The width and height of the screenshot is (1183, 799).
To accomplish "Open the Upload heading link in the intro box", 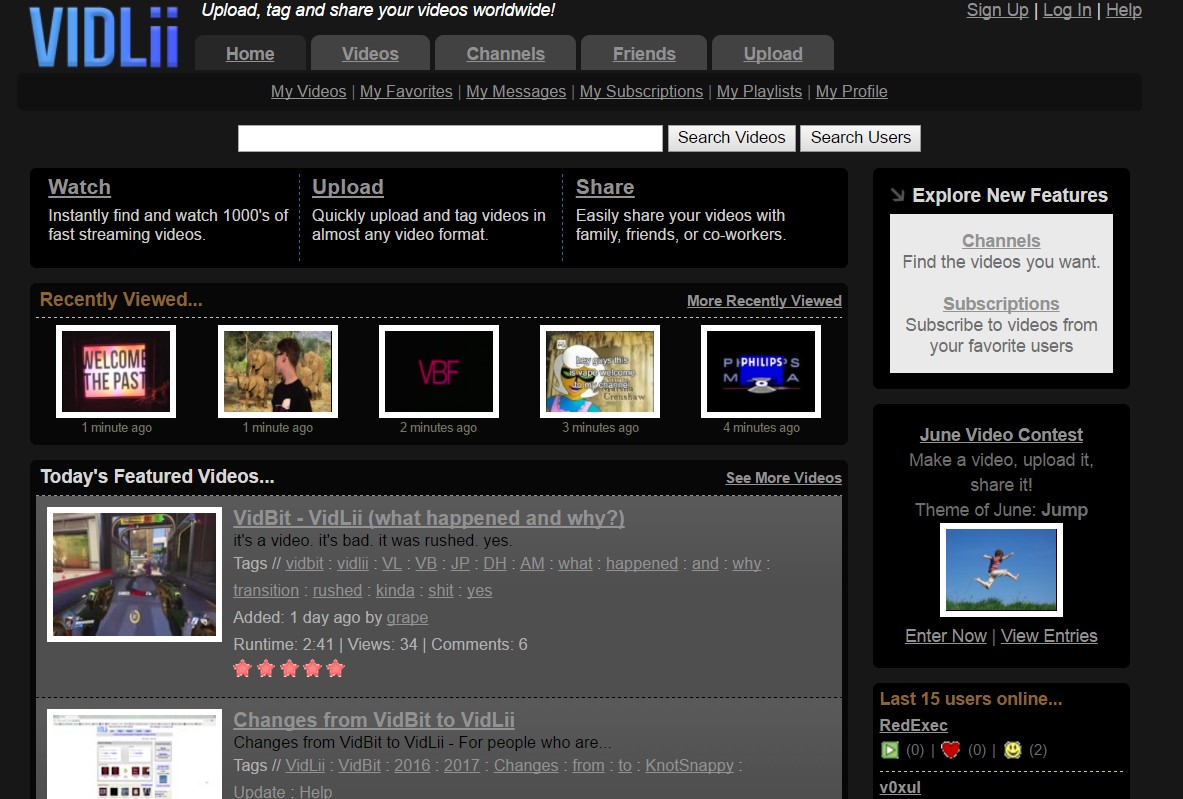I will (348, 187).
